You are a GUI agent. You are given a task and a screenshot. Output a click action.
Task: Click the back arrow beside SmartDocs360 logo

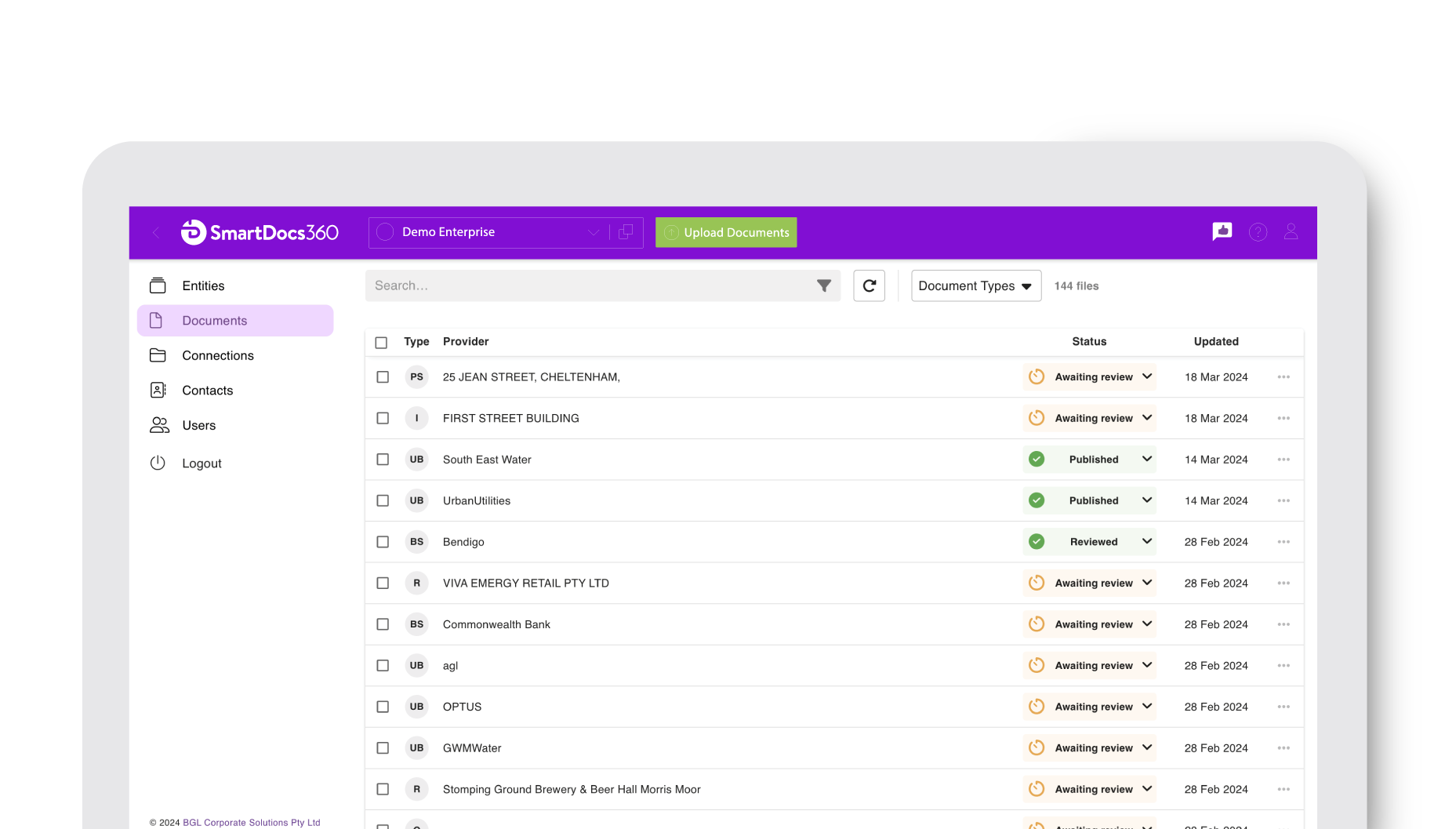point(156,232)
